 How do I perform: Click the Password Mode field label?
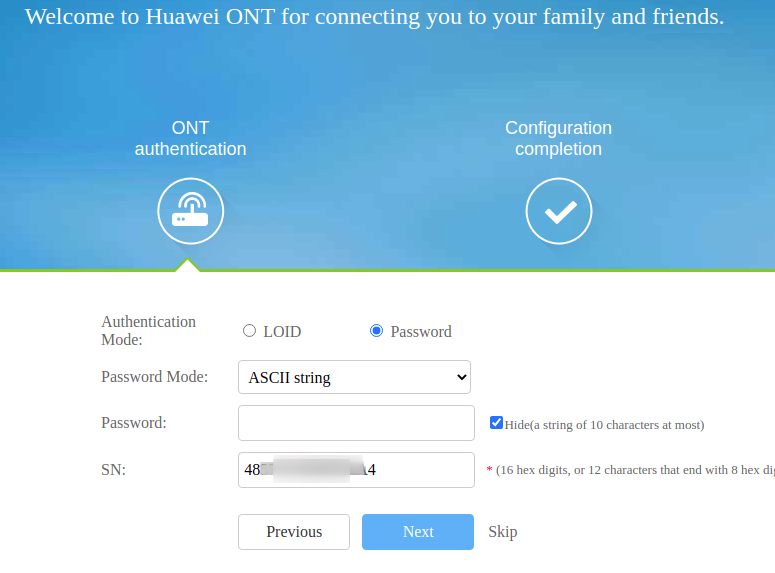click(x=155, y=377)
